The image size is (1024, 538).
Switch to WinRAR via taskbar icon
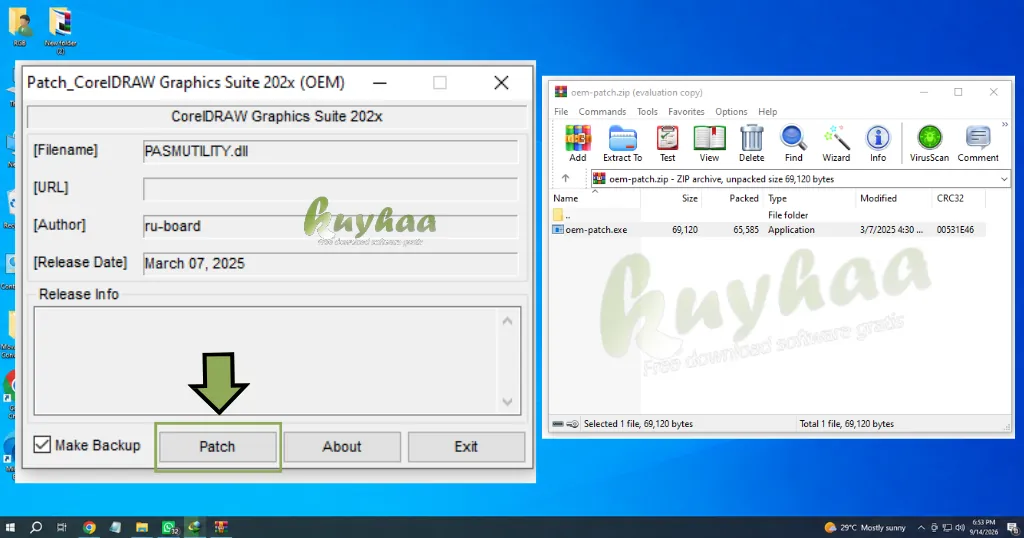click(x=221, y=528)
